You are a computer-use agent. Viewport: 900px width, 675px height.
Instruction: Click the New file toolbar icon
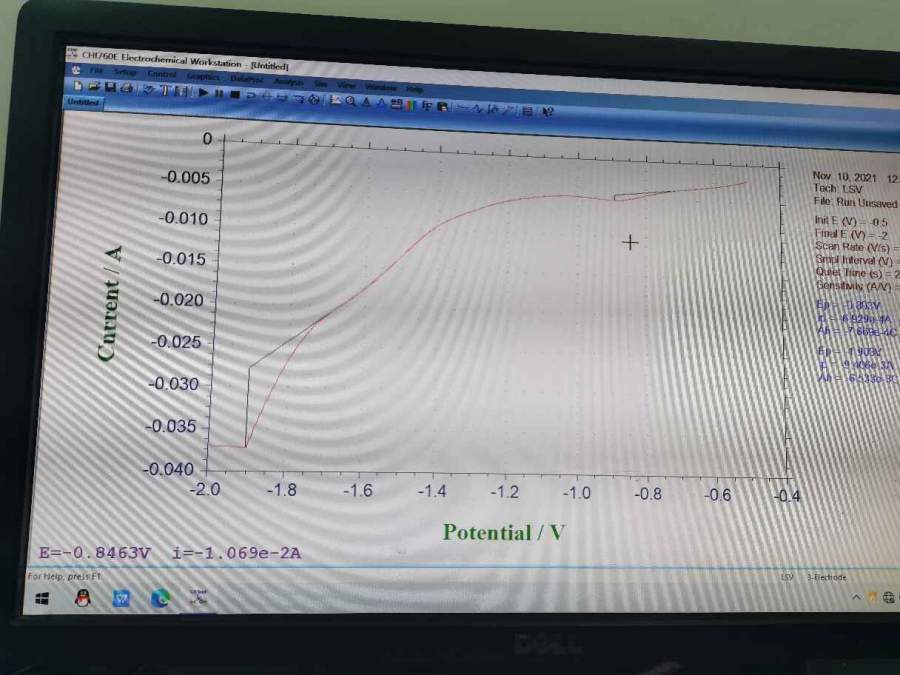[x=76, y=87]
